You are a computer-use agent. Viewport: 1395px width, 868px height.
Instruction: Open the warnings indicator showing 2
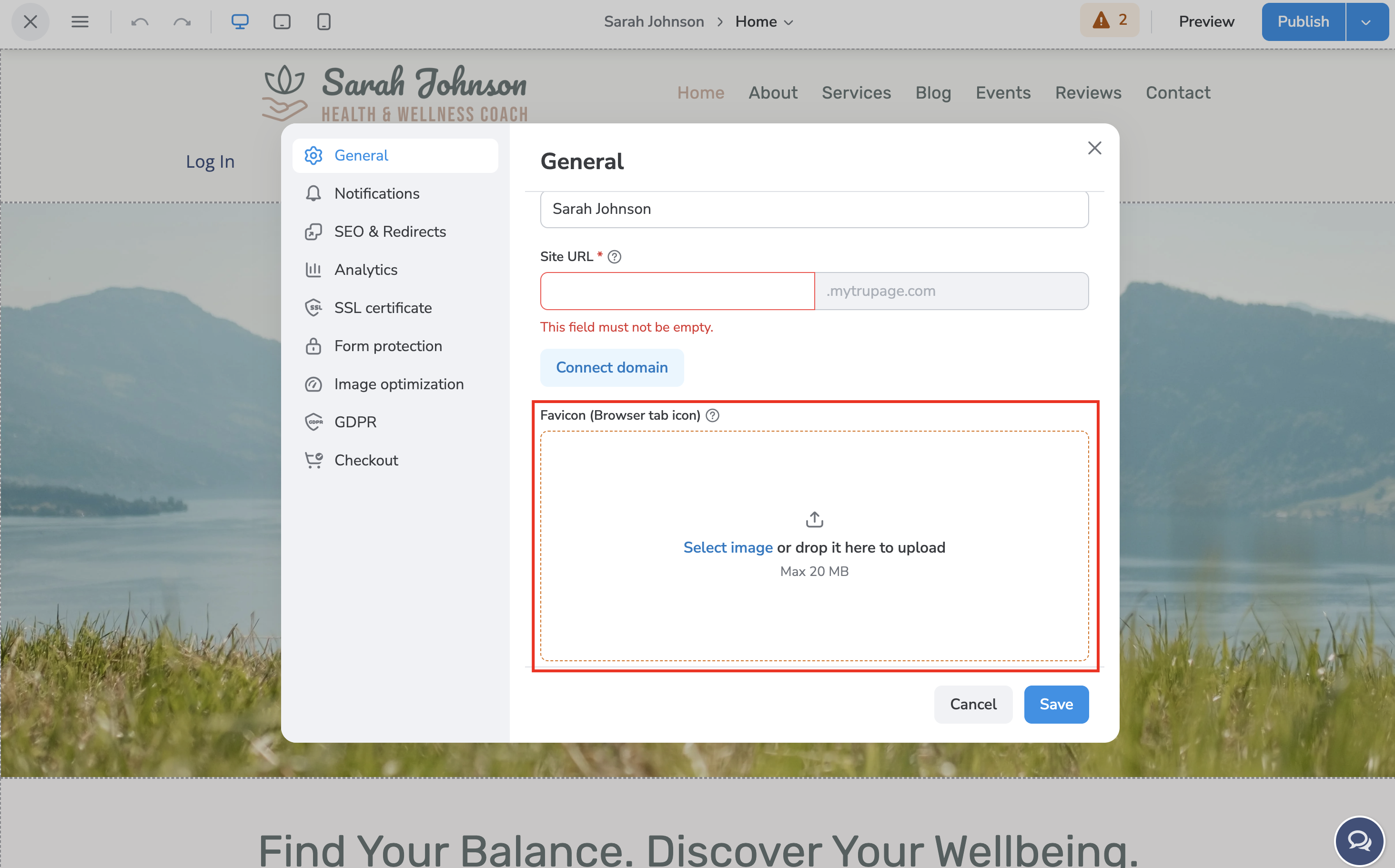[1109, 20]
